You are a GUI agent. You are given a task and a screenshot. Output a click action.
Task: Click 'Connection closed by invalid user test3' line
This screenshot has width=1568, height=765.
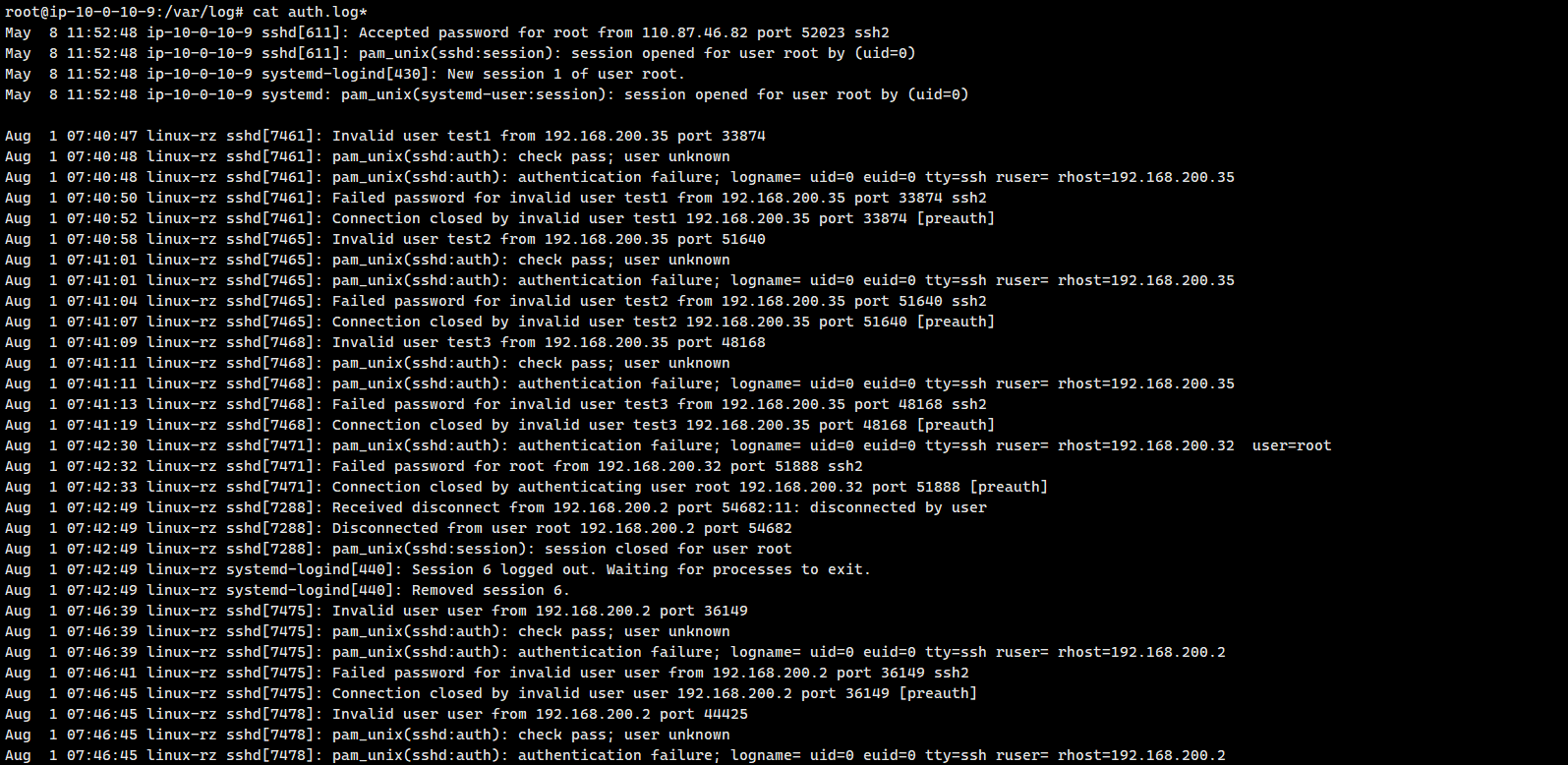pos(500,425)
